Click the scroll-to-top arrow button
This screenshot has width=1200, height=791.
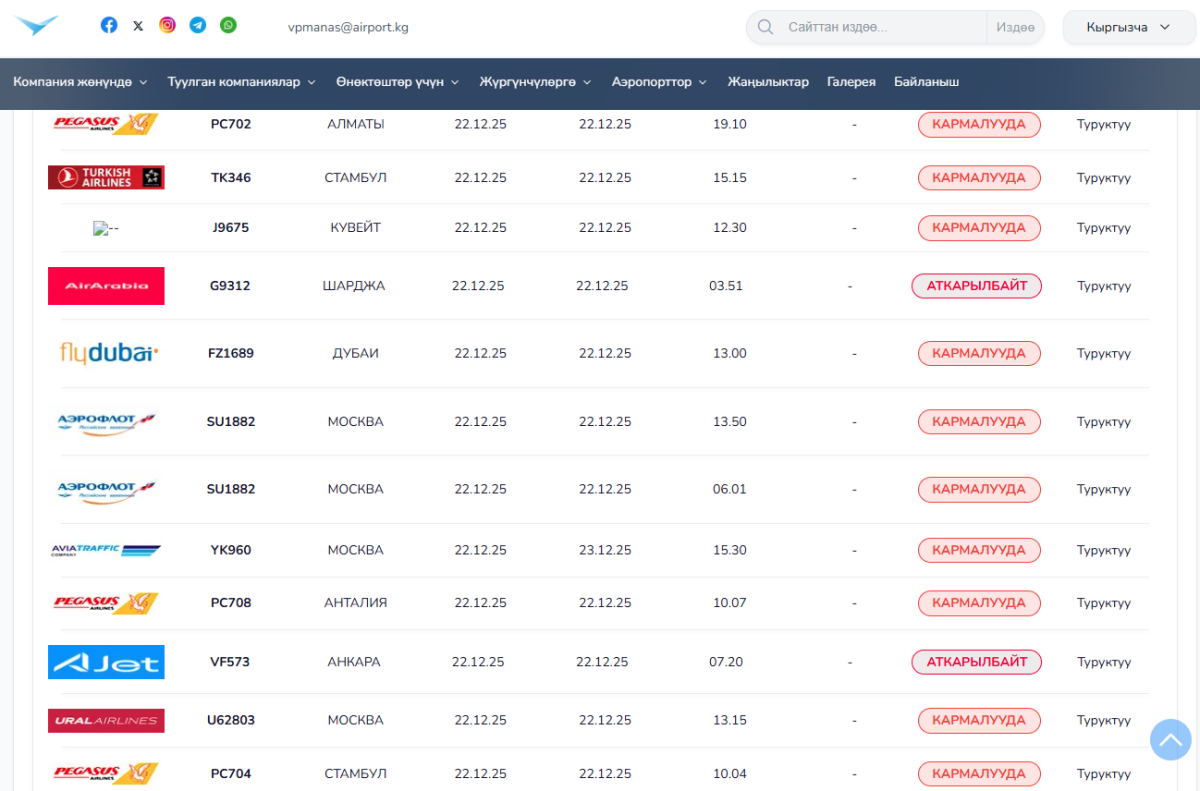click(x=1170, y=739)
